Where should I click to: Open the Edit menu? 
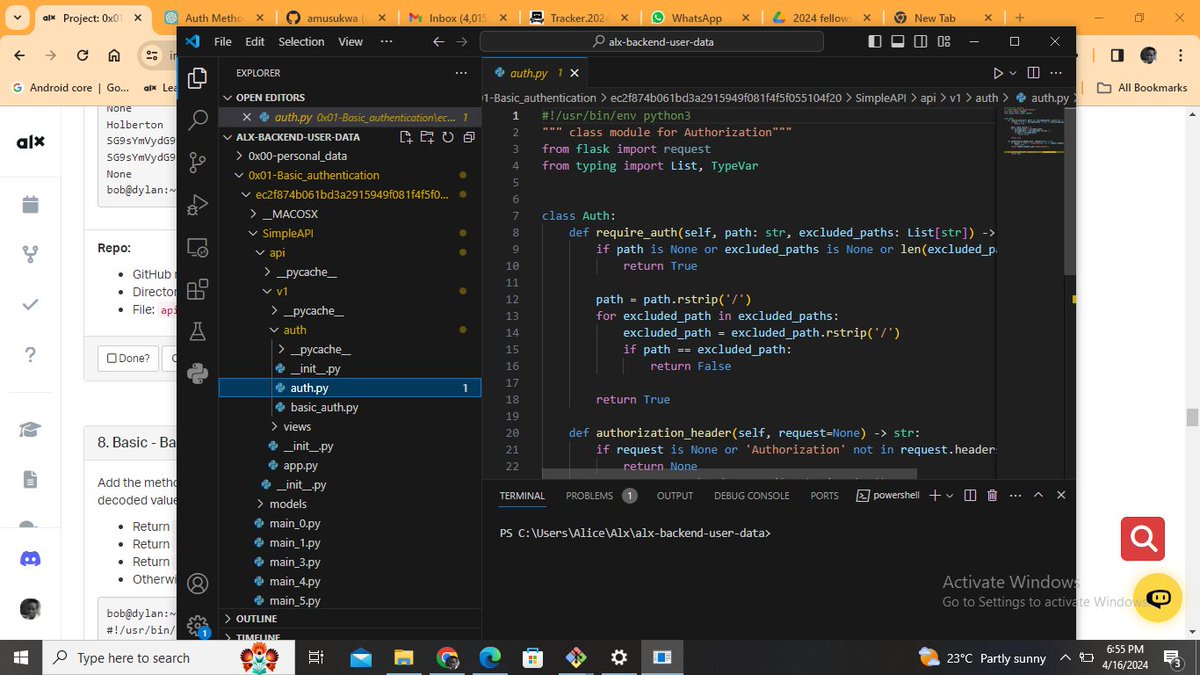point(255,42)
